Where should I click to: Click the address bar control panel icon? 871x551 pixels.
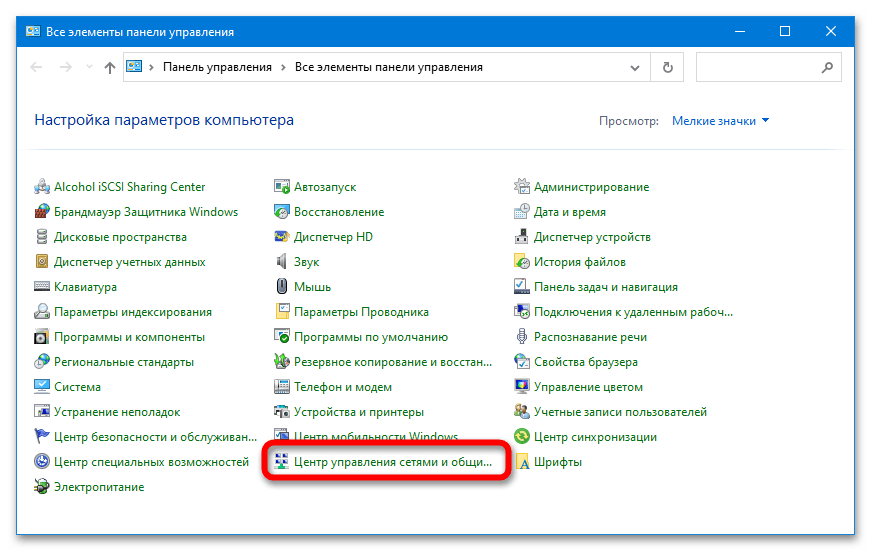[x=134, y=67]
